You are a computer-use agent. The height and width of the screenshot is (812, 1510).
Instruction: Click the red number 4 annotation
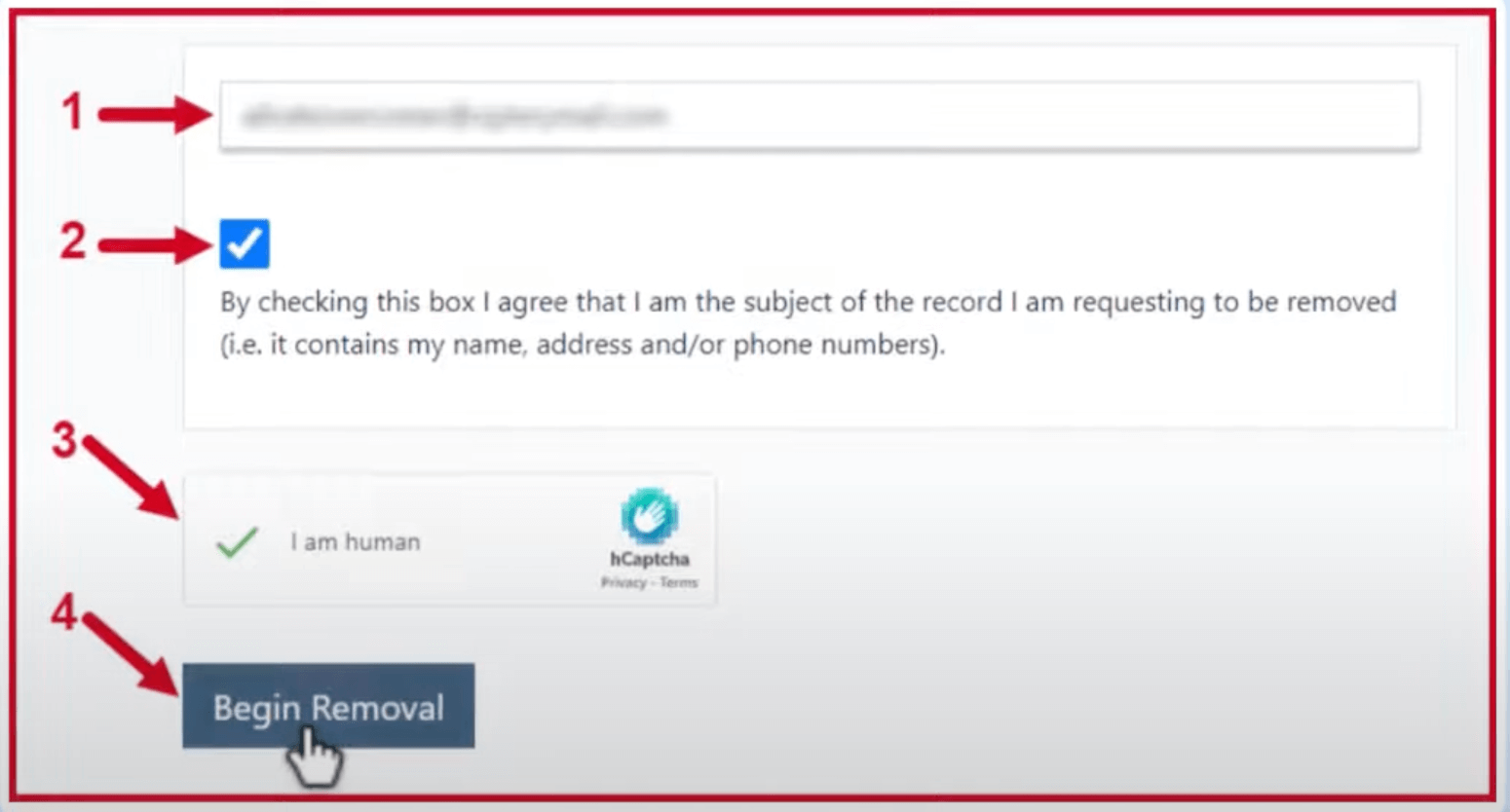[x=64, y=612]
